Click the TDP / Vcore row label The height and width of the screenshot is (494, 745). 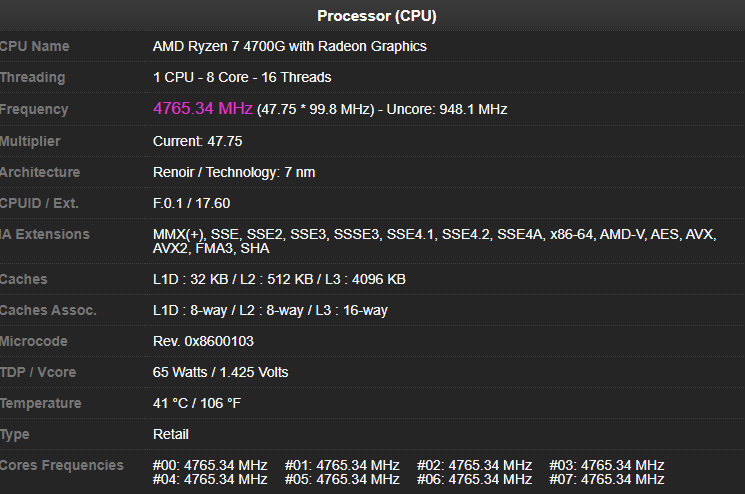pyautogui.click(x=38, y=372)
